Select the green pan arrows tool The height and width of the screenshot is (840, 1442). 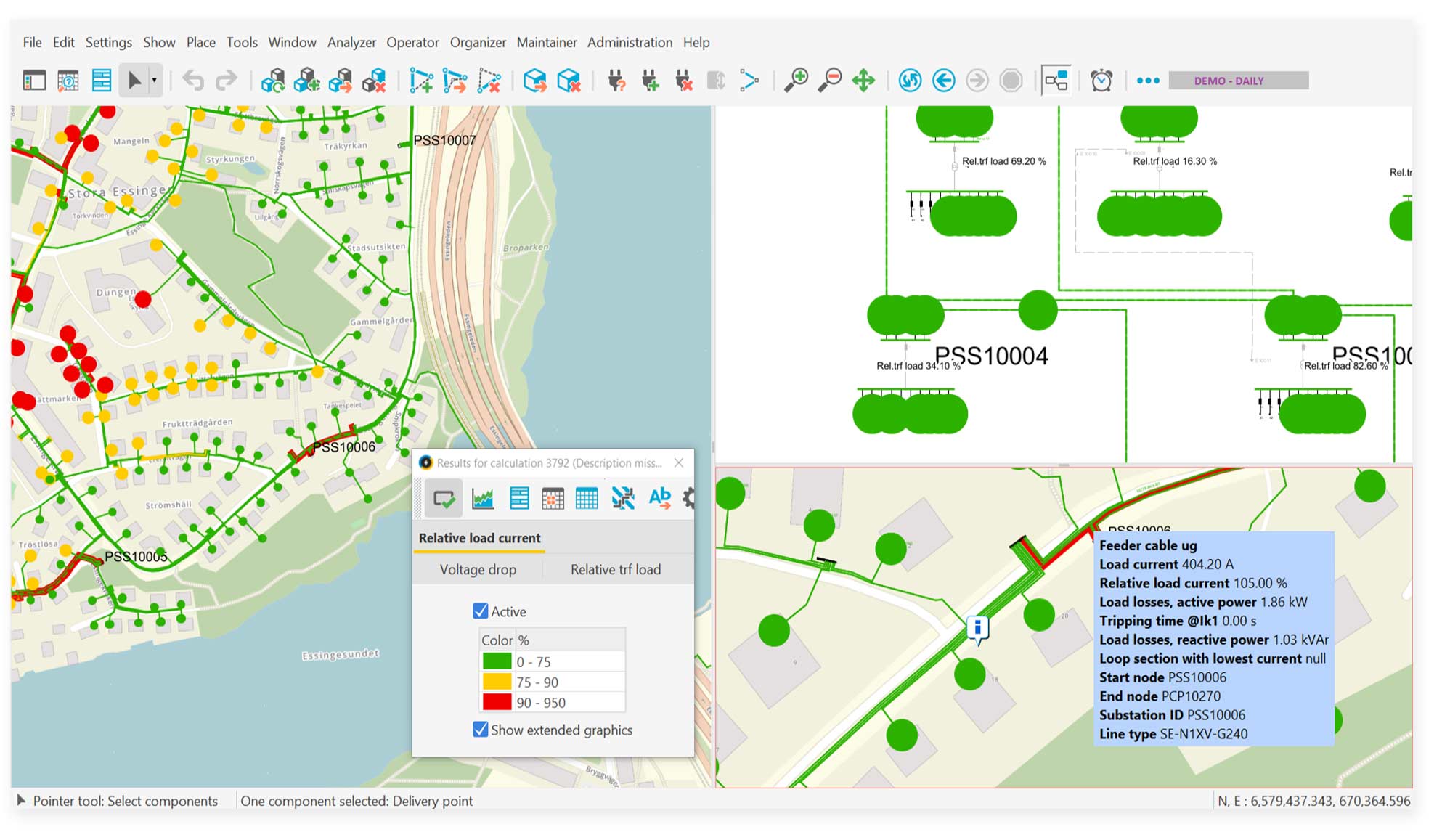[863, 80]
